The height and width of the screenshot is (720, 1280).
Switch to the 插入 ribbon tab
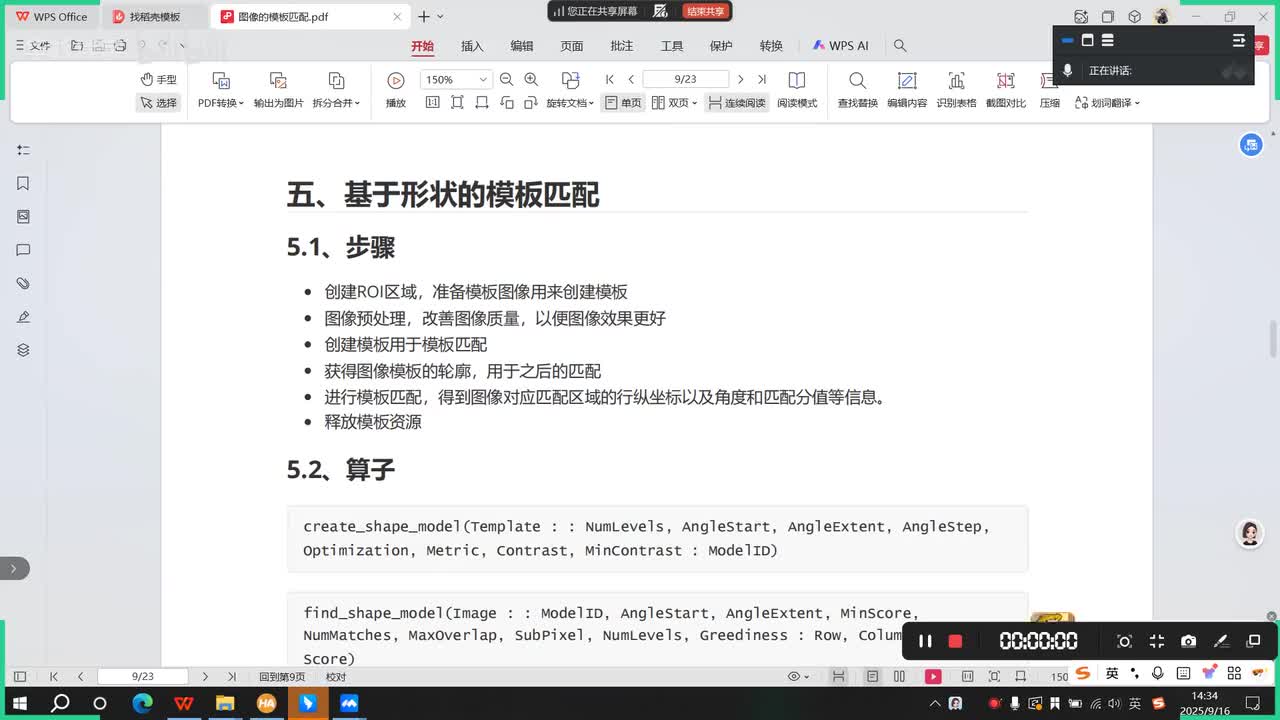(472, 46)
